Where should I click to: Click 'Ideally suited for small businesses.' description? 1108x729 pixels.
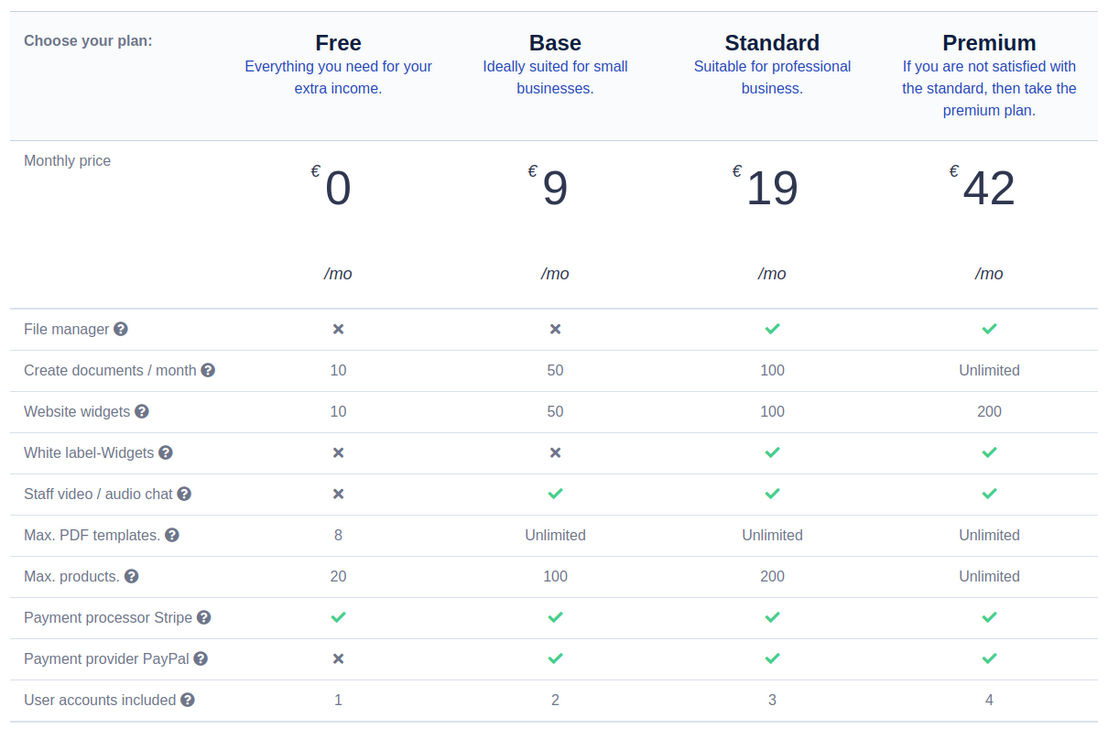coord(555,77)
